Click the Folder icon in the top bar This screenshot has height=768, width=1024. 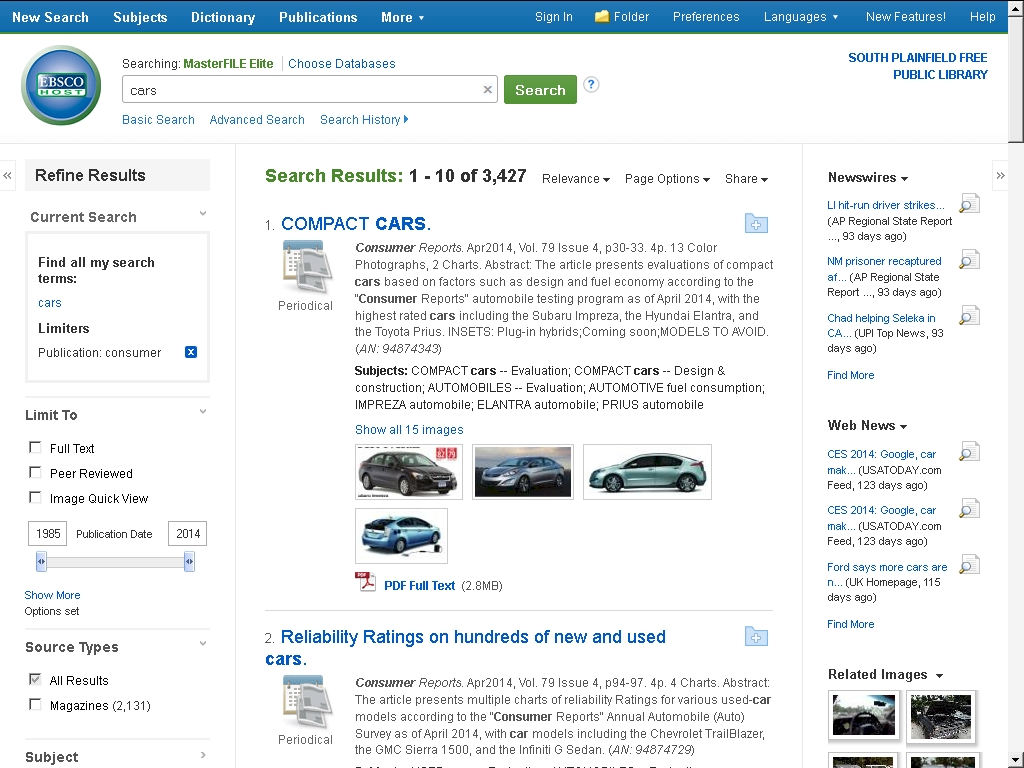coord(601,16)
